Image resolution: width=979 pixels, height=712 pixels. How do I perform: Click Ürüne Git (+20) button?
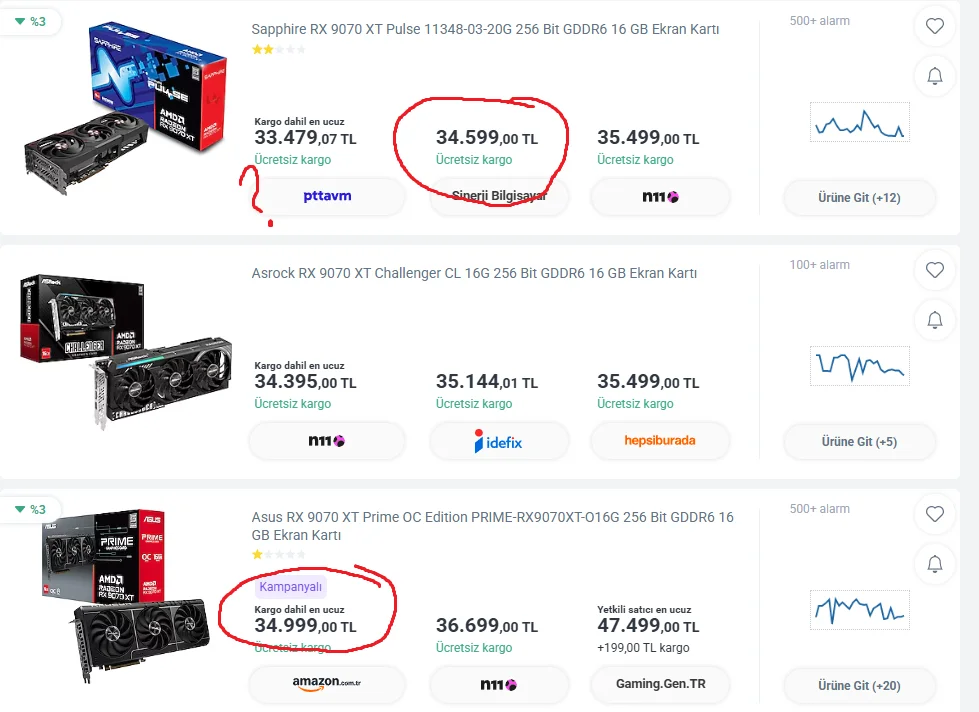tap(859, 686)
